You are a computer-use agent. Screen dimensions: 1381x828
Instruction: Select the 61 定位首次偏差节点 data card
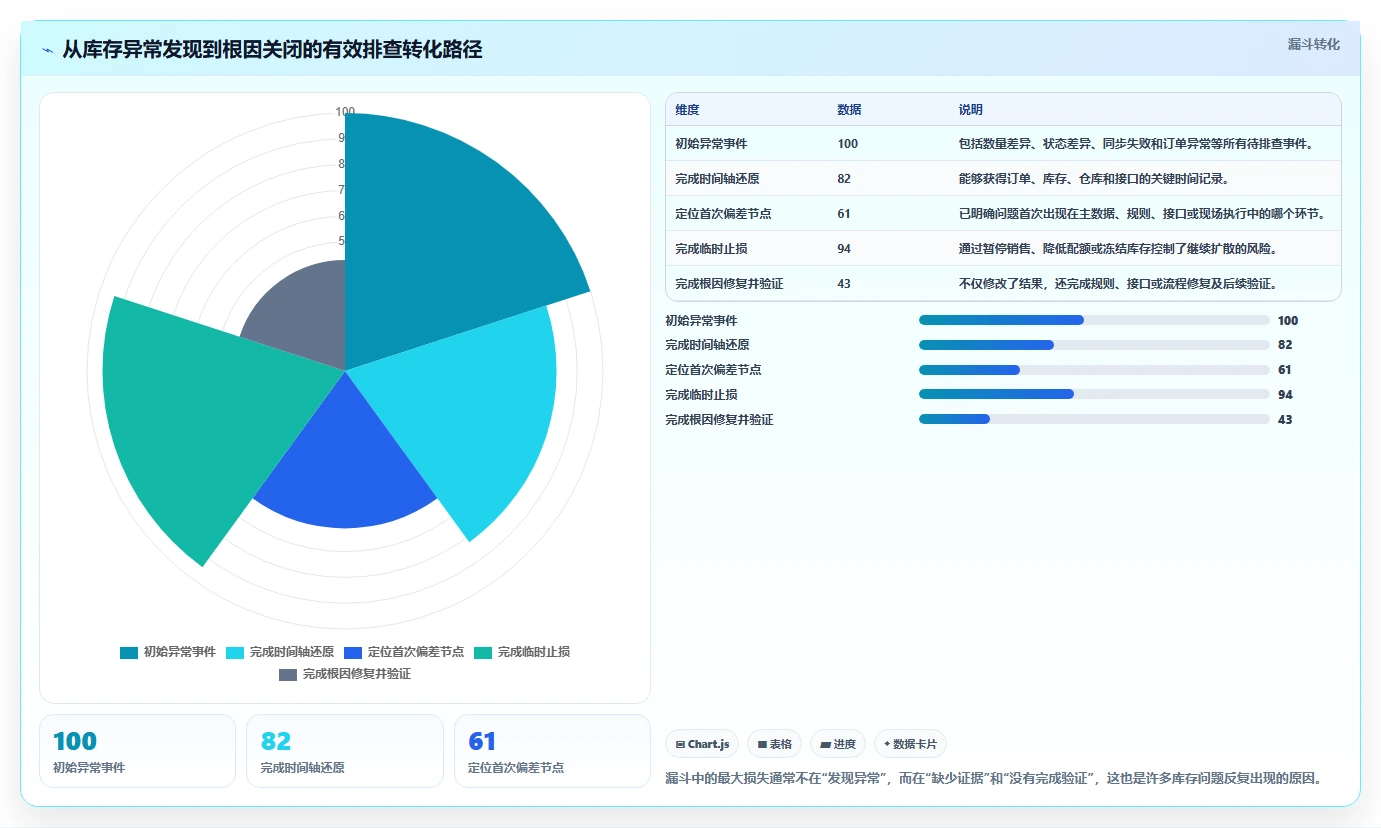pos(552,751)
